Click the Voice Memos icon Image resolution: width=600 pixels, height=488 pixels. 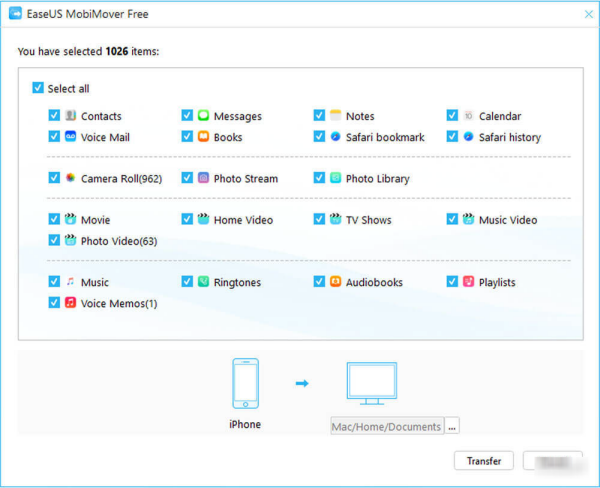(x=71, y=302)
